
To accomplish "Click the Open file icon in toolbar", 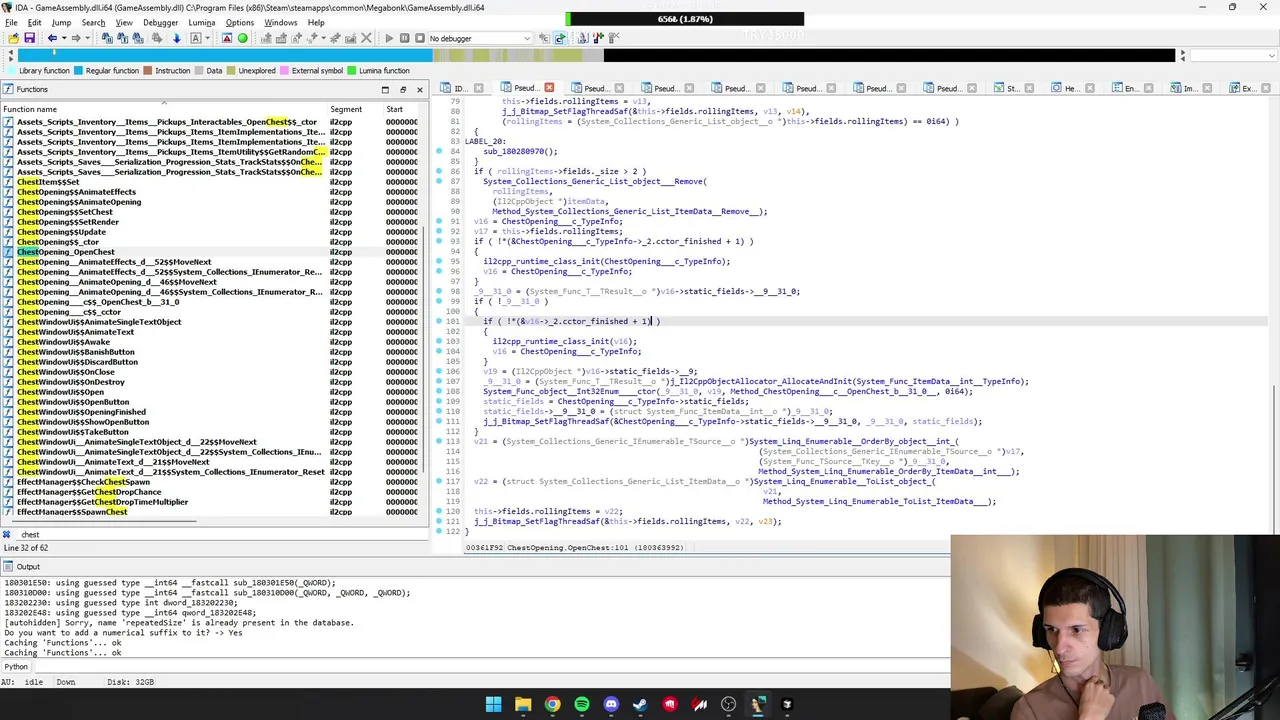I will [x=13, y=38].
